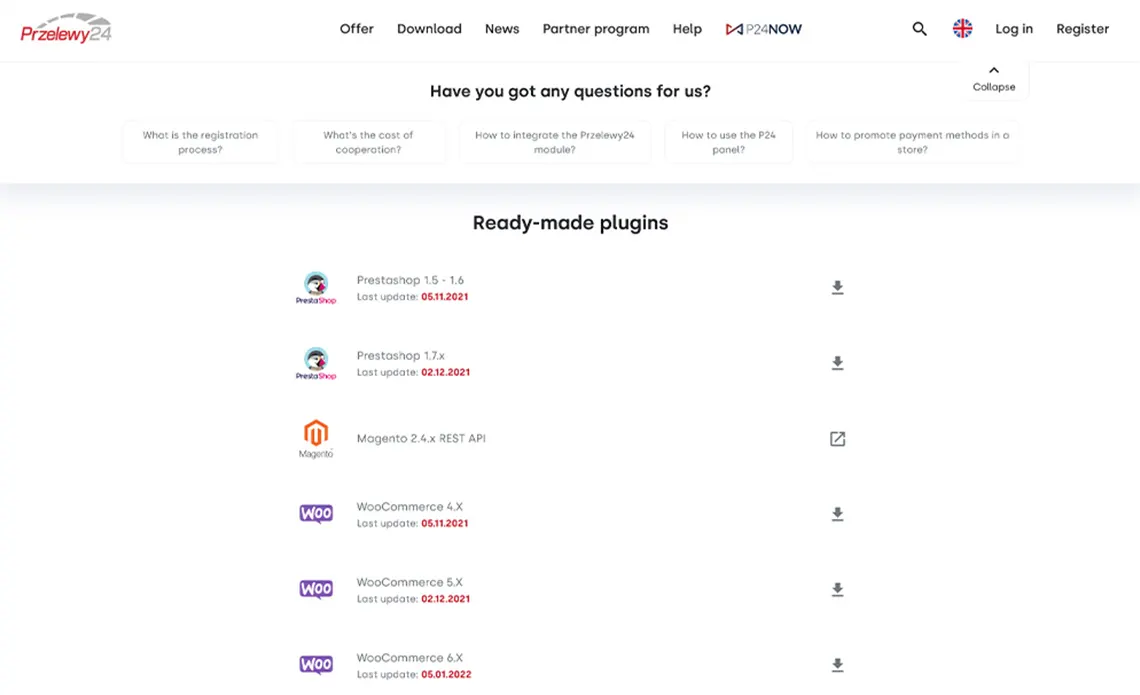The image size is (1140, 695).
Task: Open the Download menu
Action: coord(429,29)
